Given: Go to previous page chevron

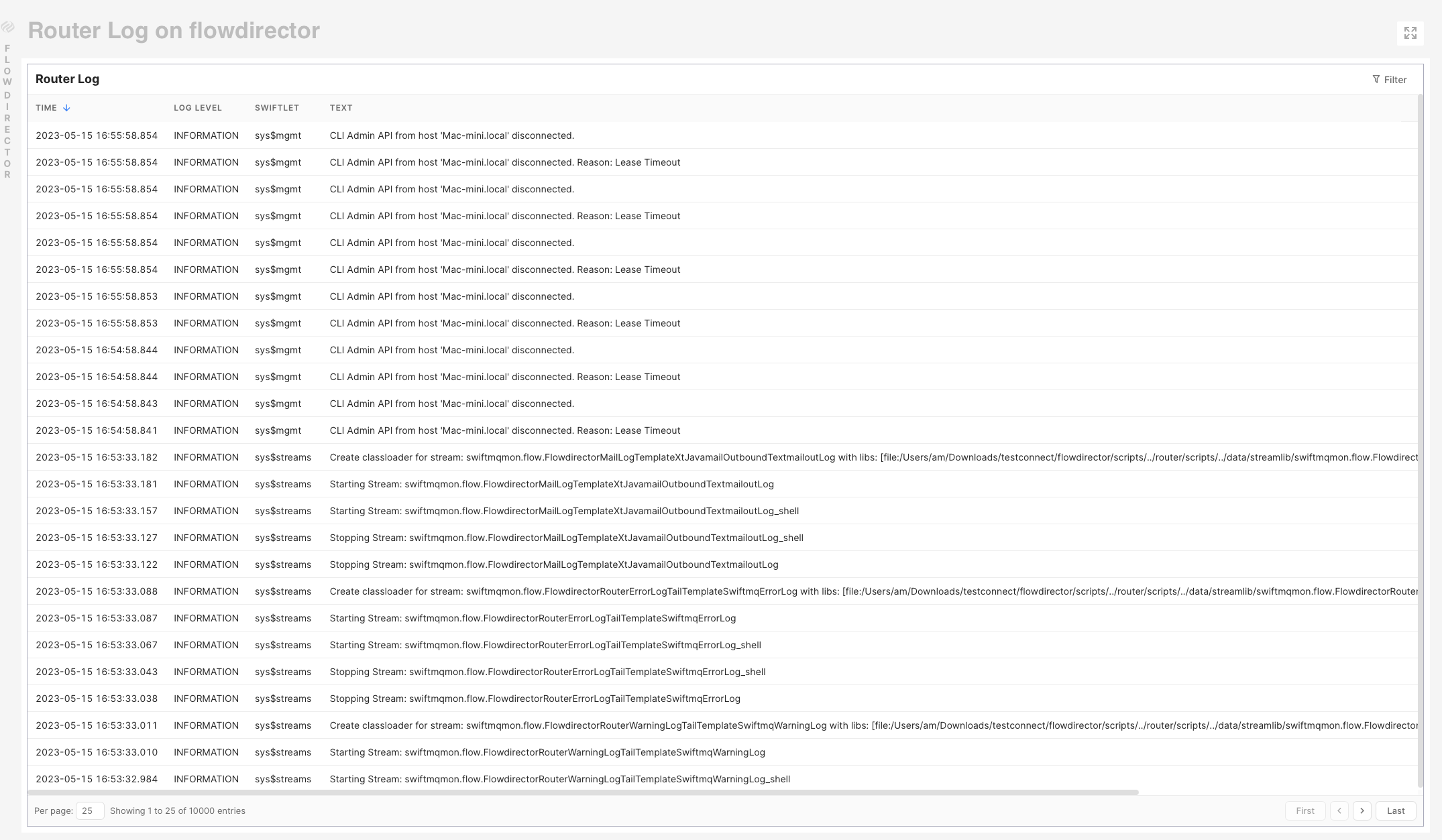Looking at the screenshot, I should point(1339,811).
